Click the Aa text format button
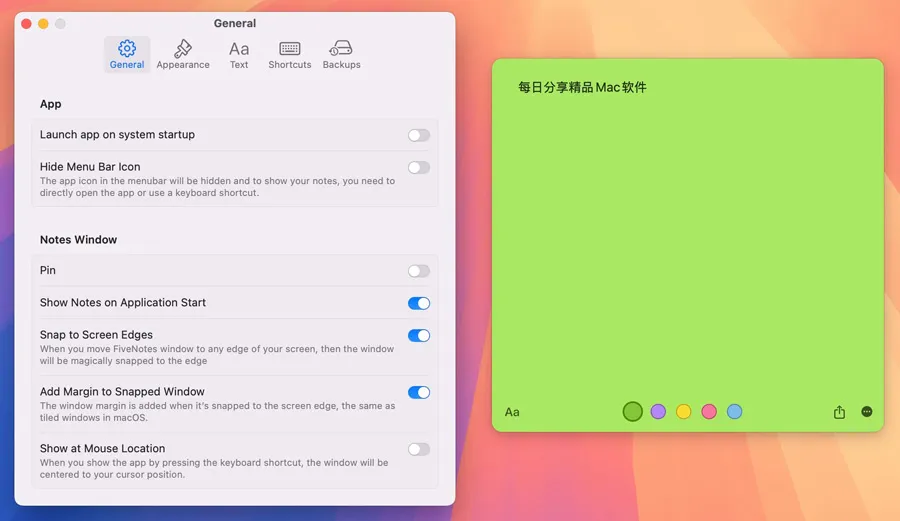This screenshot has width=900, height=521. [x=512, y=412]
